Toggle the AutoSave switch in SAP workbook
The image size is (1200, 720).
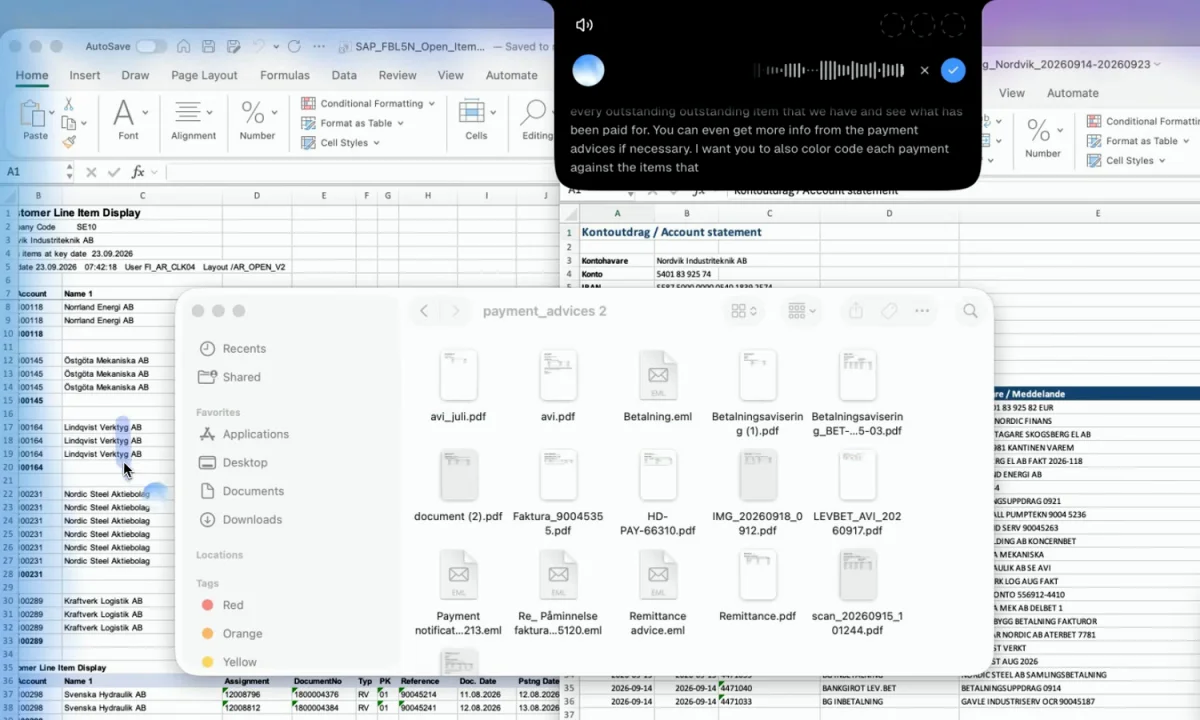tap(151, 46)
